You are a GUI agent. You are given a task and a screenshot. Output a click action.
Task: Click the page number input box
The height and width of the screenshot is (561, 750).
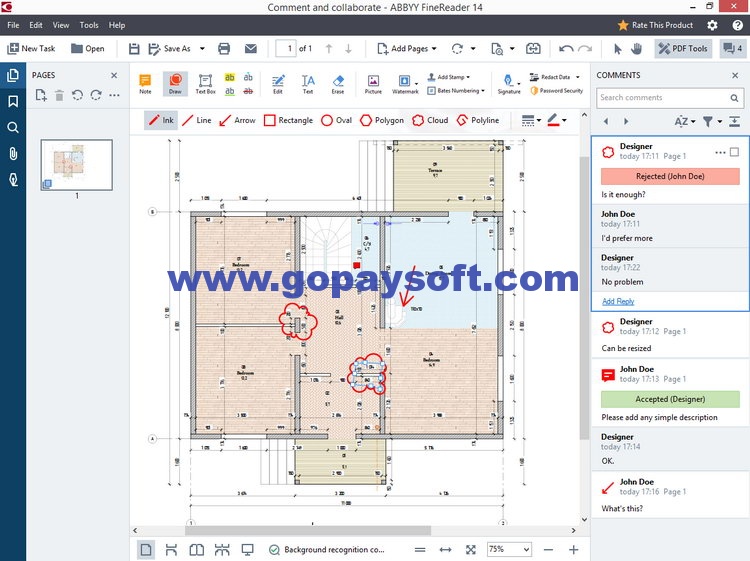(x=286, y=49)
